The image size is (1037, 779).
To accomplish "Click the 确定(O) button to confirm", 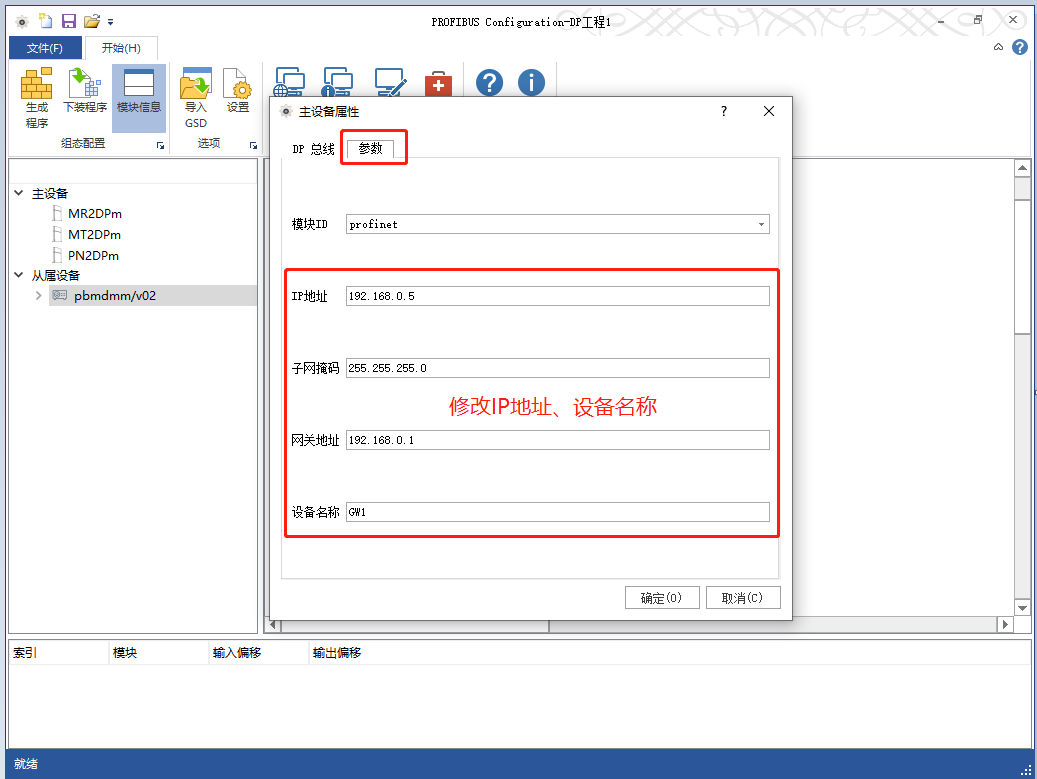I will (662, 596).
